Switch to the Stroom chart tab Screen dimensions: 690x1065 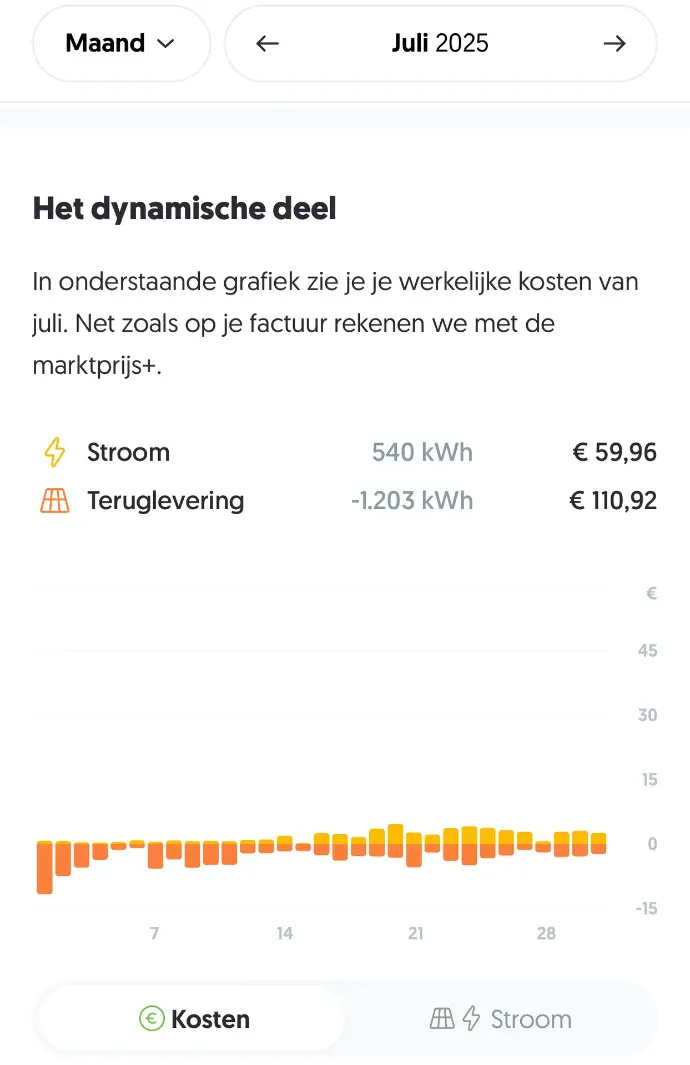tap(501, 1019)
